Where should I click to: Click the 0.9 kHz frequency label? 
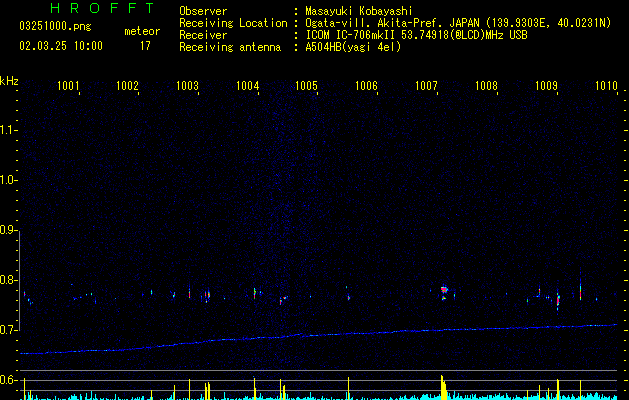point(8,230)
